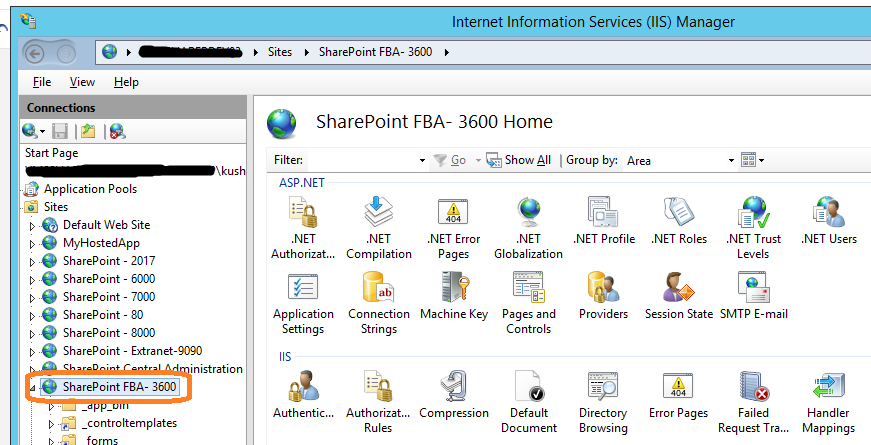Image resolution: width=871 pixels, height=445 pixels.
Task: Open the File menu
Action: (x=42, y=82)
